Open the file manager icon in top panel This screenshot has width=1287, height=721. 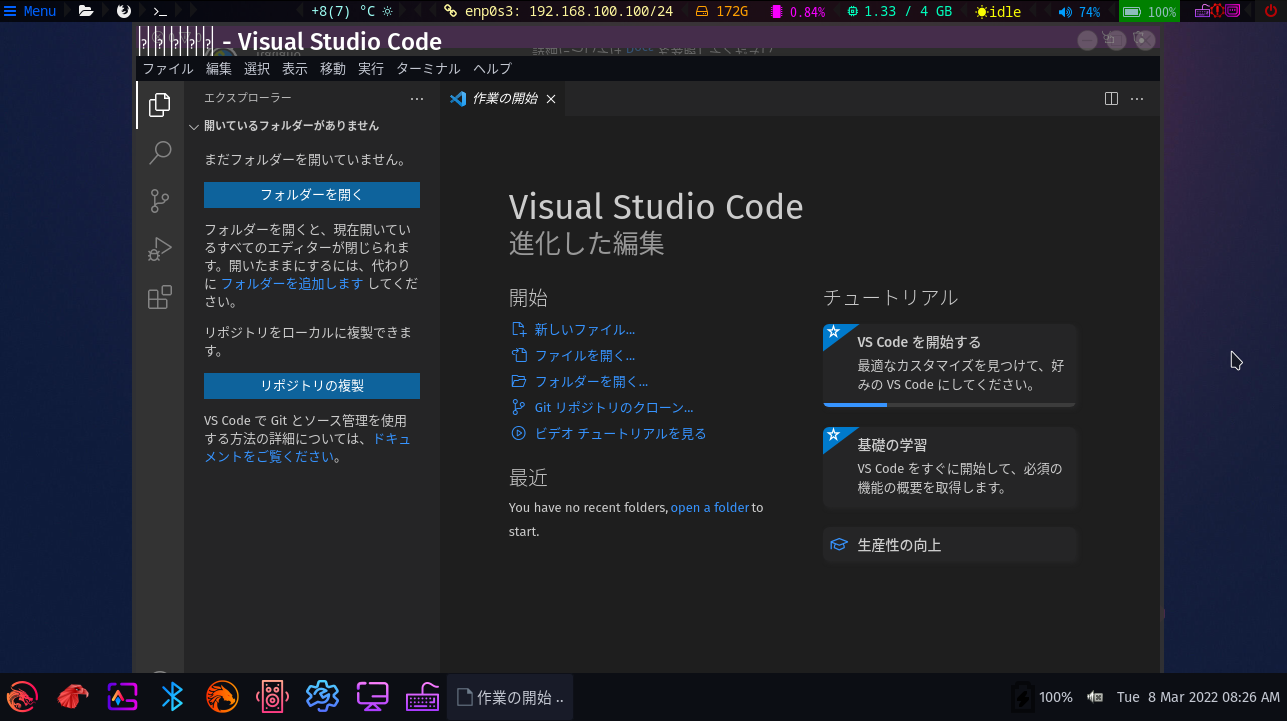pos(86,11)
